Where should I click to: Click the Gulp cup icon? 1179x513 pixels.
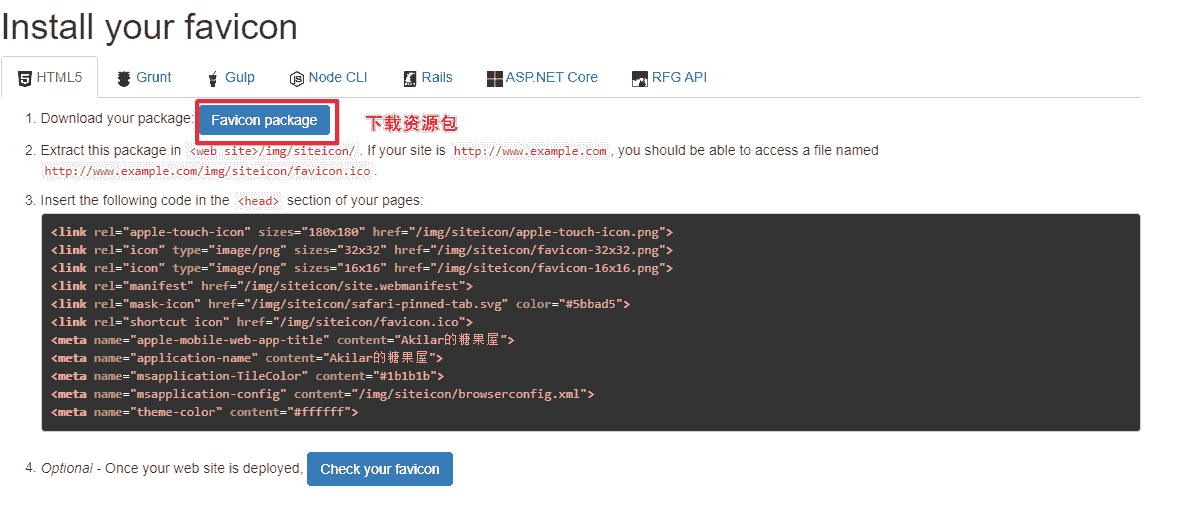pyautogui.click(x=213, y=78)
